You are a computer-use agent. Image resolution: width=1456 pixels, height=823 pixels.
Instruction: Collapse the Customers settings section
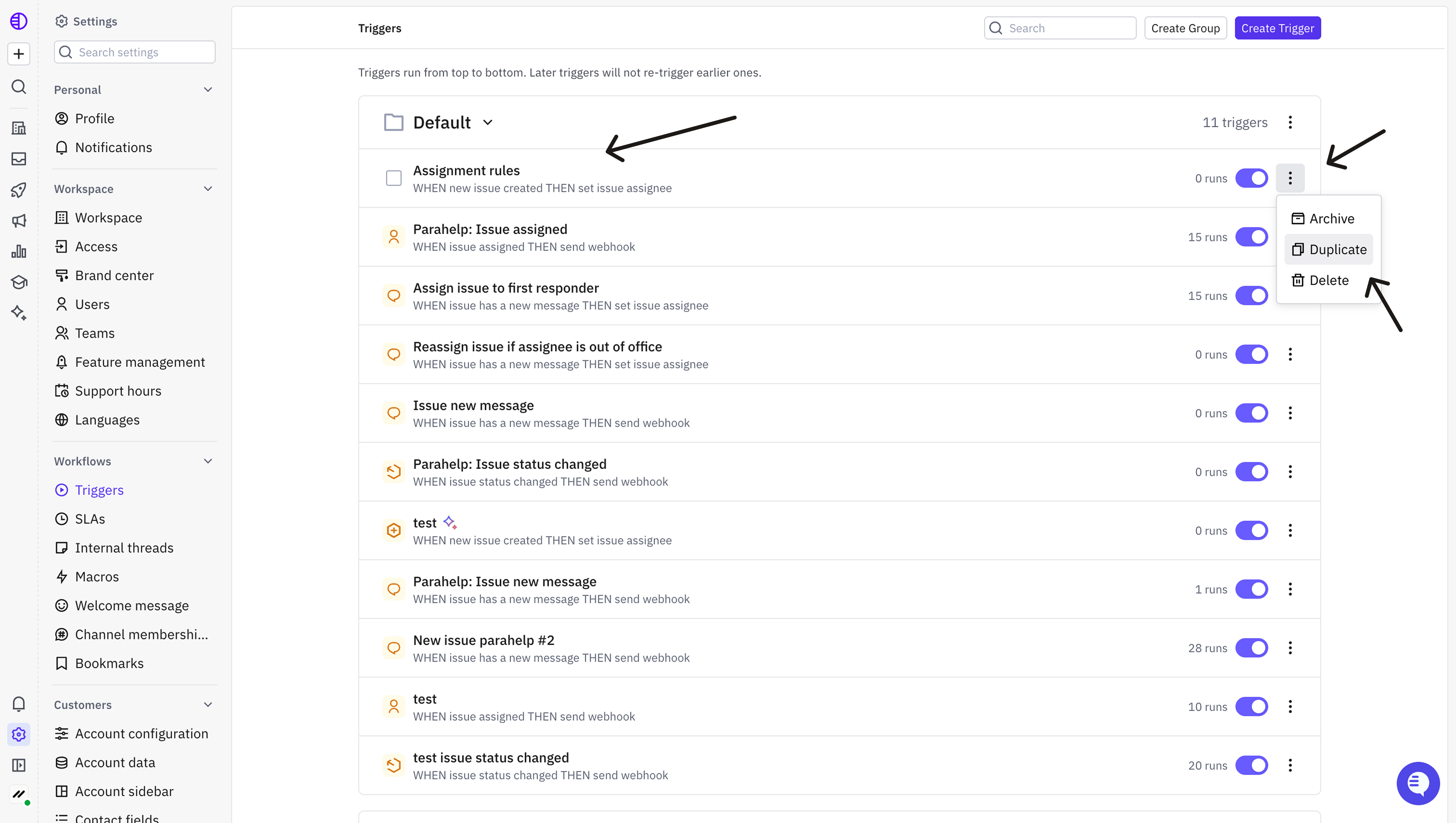point(208,705)
